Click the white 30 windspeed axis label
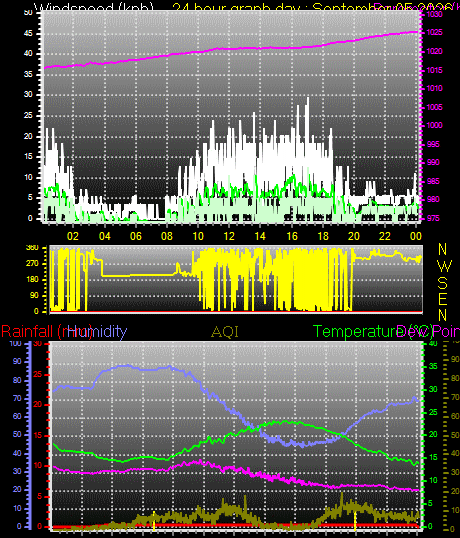This screenshot has height=538, width=460. pos(28,95)
